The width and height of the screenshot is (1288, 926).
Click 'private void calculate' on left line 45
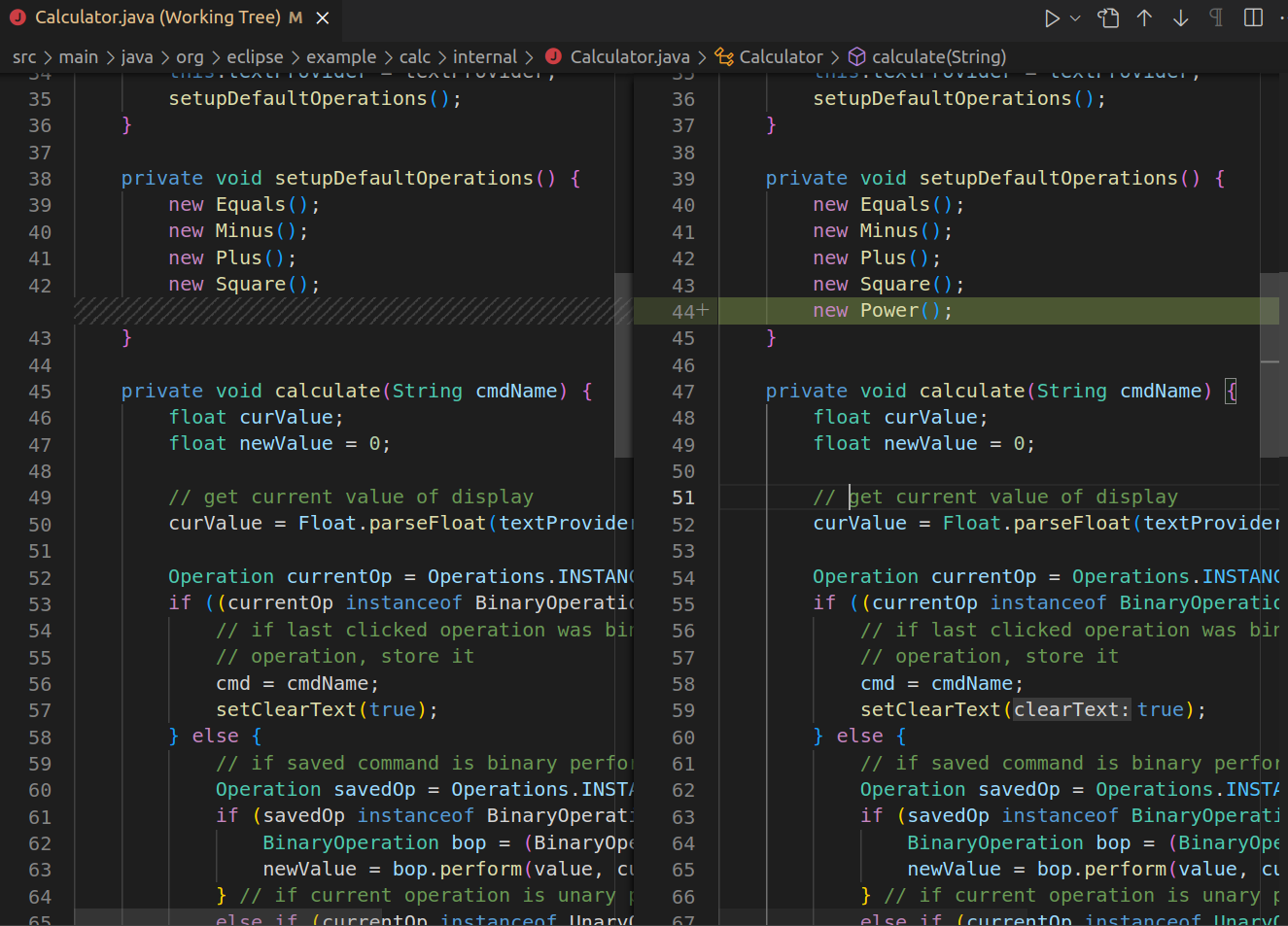(251, 391)
